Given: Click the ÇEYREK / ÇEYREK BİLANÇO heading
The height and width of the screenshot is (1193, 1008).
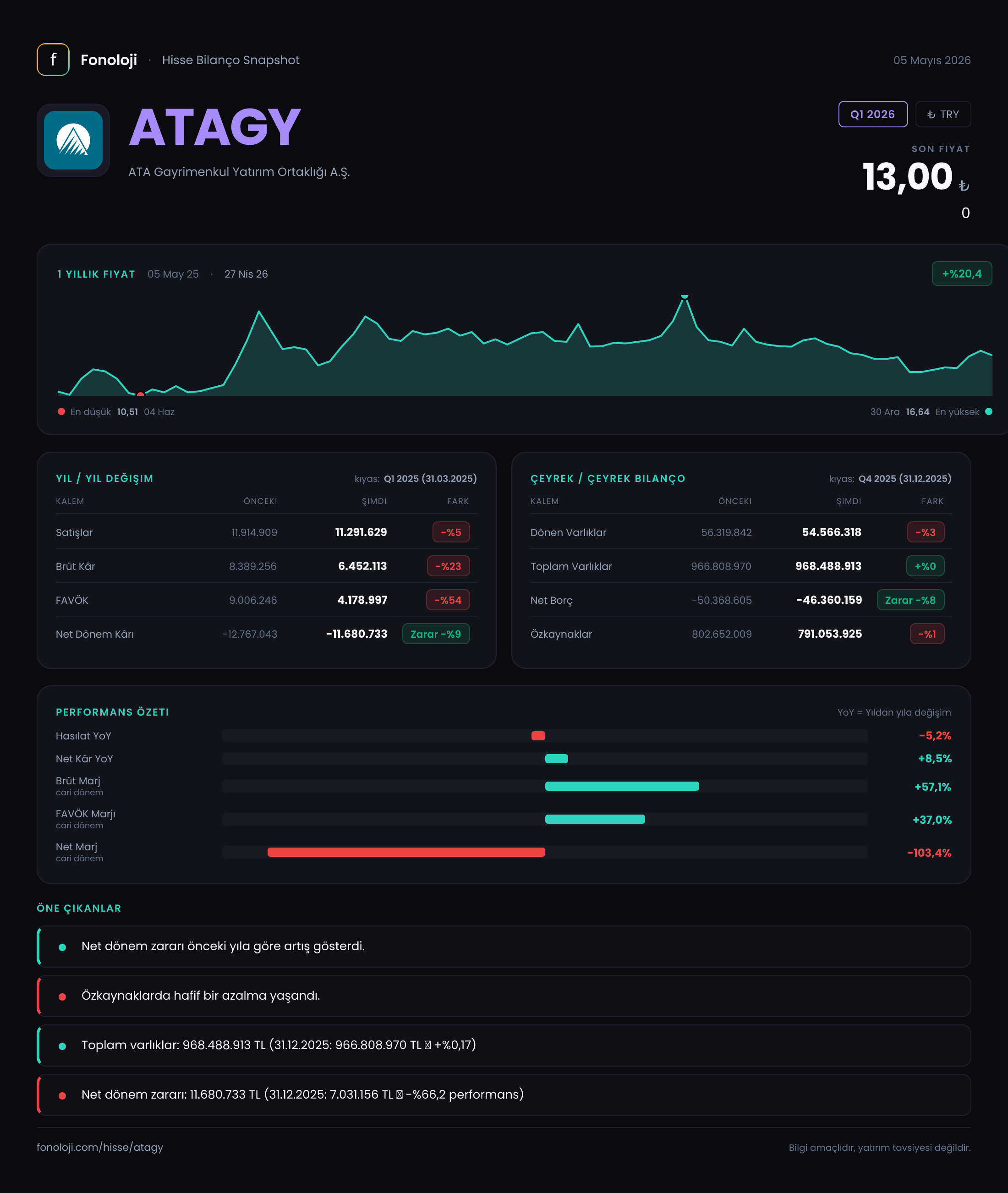Looking at the screenshot, I should tap(608, 478).
